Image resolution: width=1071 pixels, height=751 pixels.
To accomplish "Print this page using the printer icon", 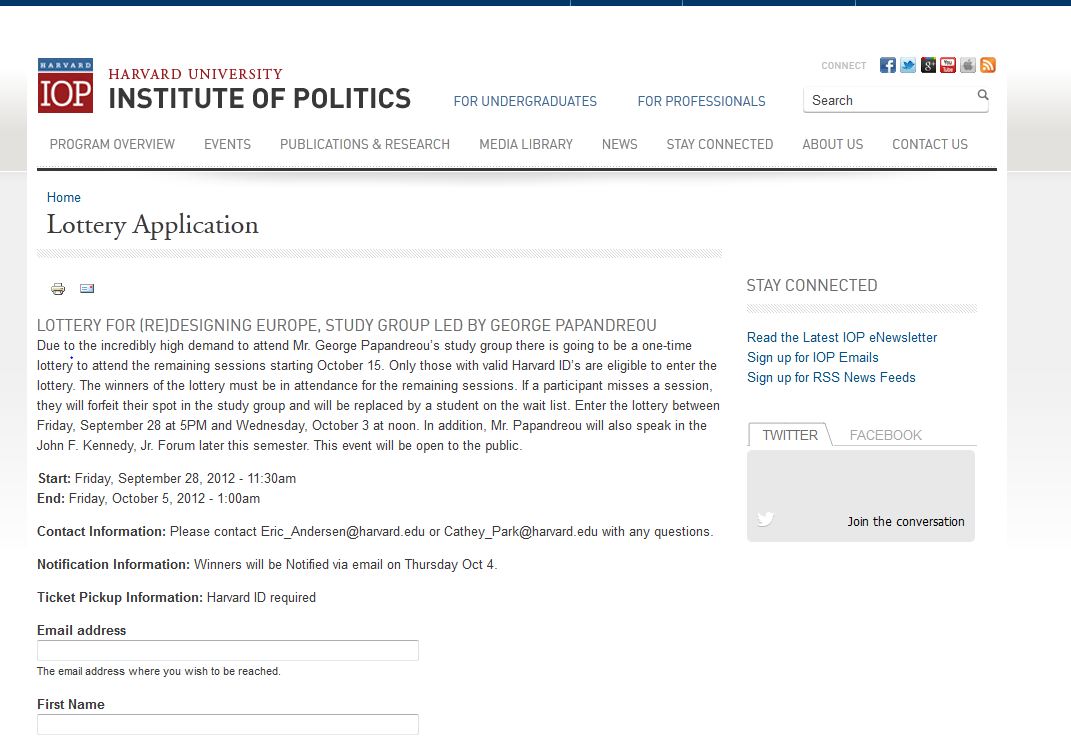I will pos(58,289).
